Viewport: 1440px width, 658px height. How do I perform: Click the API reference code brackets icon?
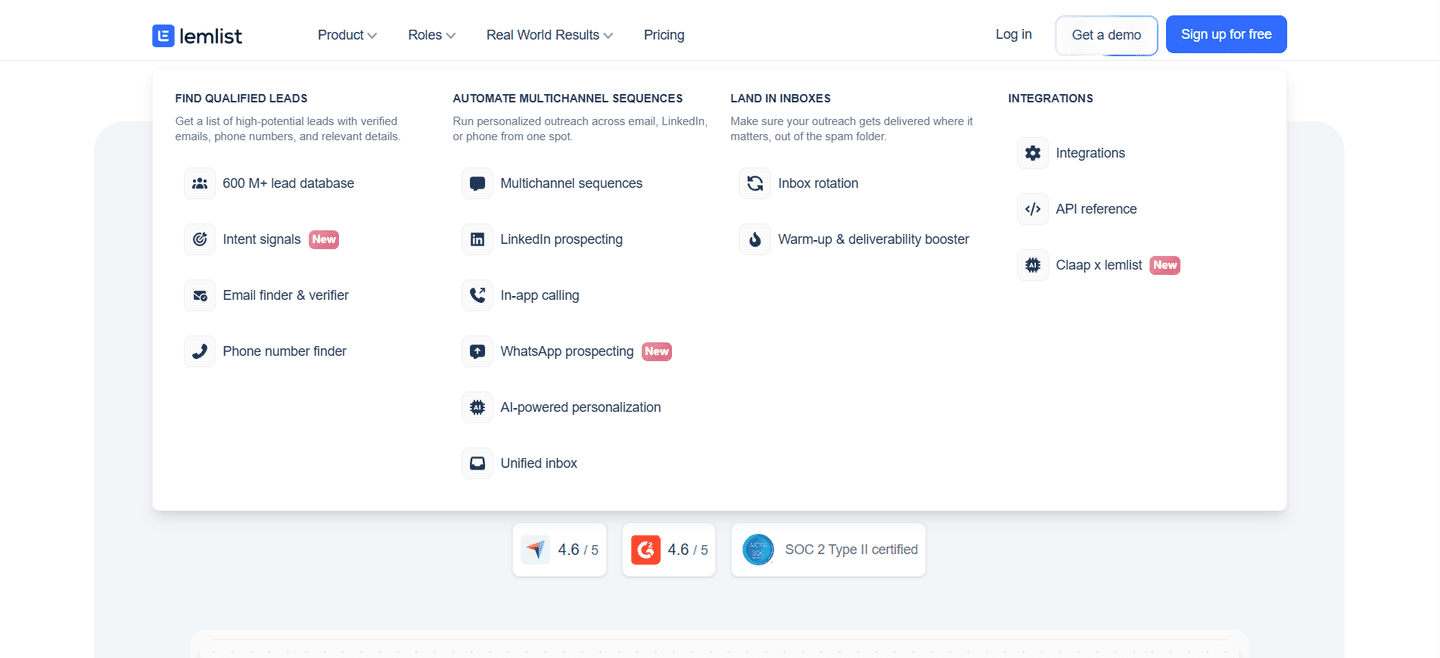tap(1033, 209)
